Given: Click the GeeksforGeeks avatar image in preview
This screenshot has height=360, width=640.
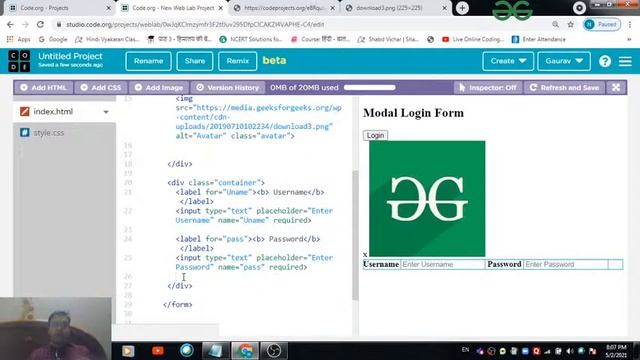Looking at the screenshot, I should [x=427, y=198].
